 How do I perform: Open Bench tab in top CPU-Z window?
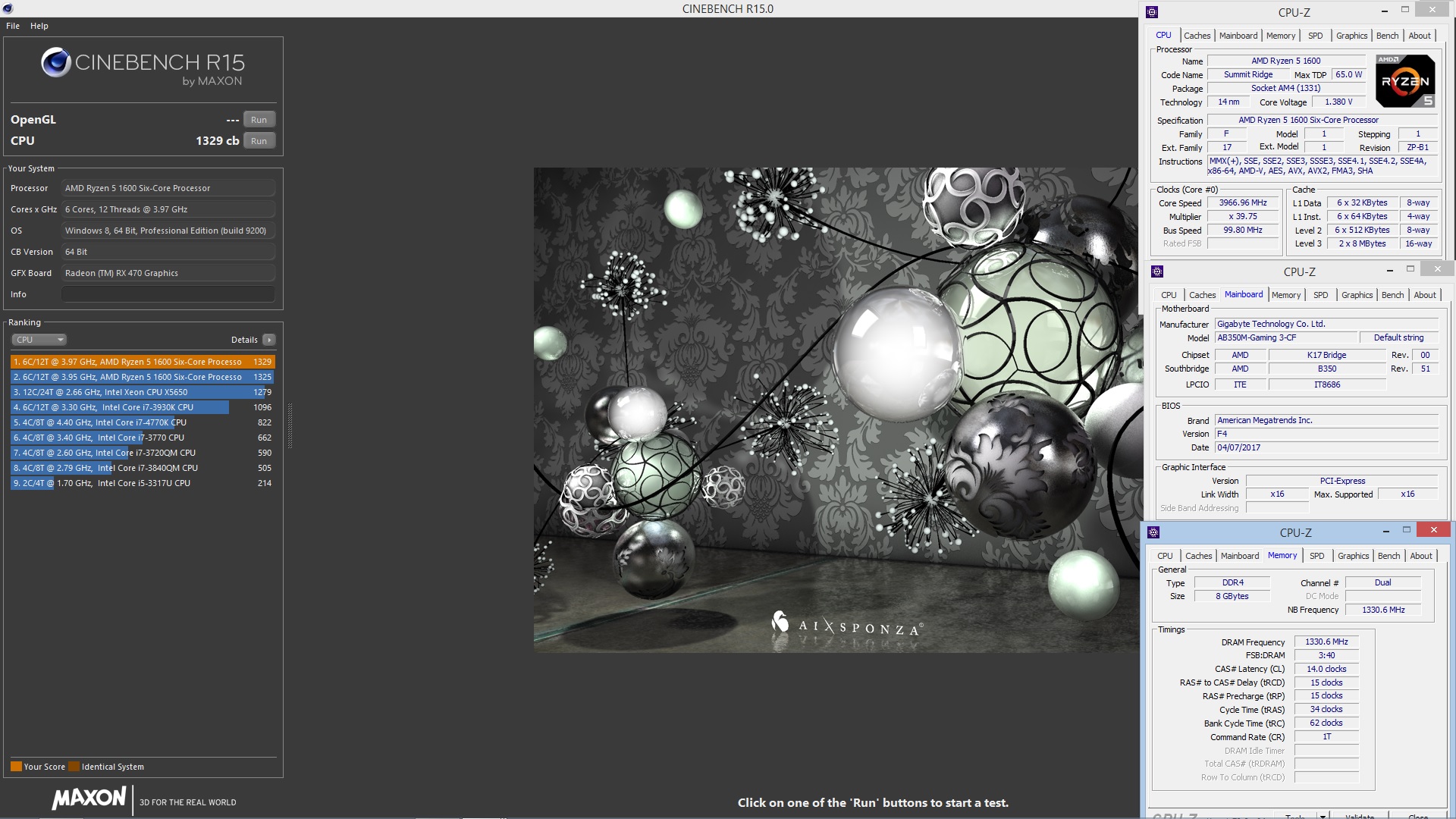(x=1387, y=36)
